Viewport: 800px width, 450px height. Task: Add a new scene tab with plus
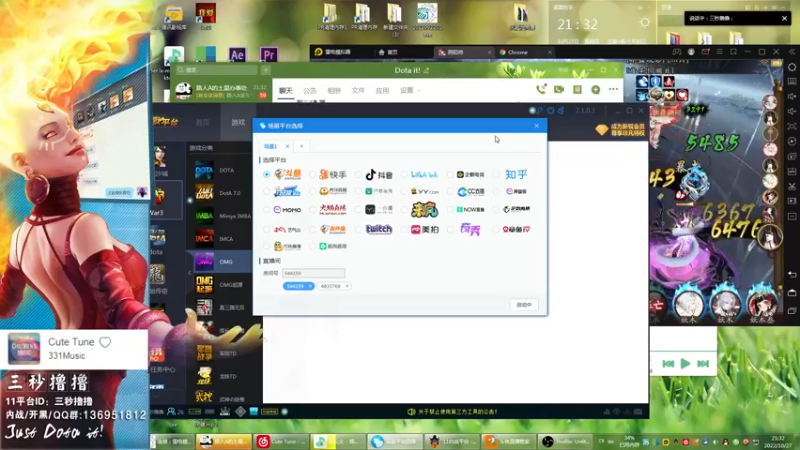302,146
